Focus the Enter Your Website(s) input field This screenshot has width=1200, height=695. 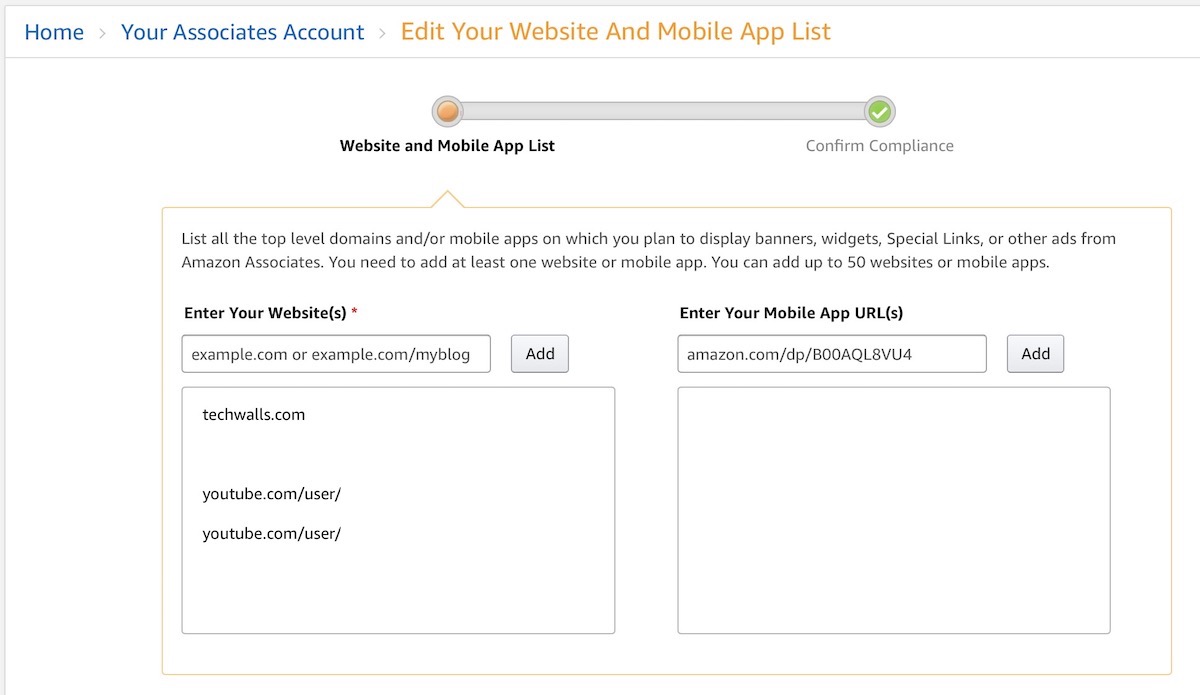(336, 354)
